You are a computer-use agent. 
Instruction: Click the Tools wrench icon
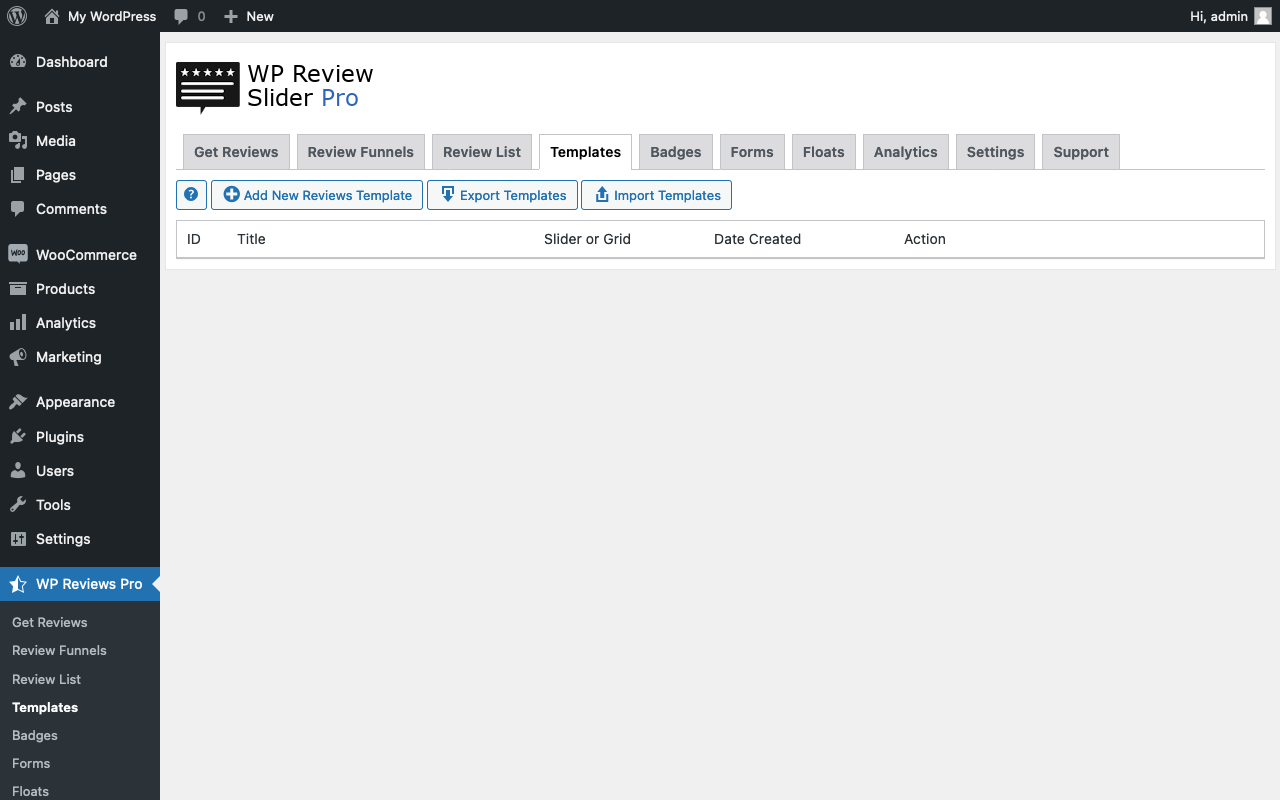point(18,505)
